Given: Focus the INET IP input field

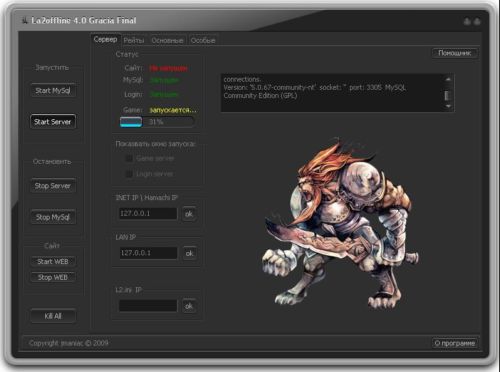Looking at the screenshot, I should pyautogui.click(x=148, y=213).
